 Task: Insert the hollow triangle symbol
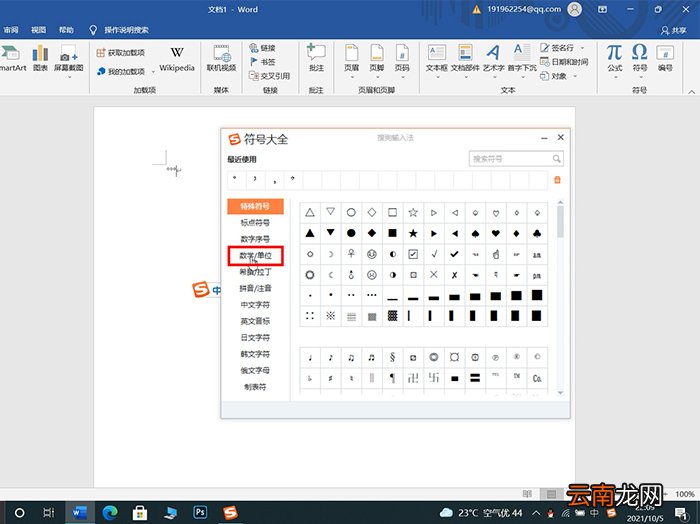pos(310,212)
